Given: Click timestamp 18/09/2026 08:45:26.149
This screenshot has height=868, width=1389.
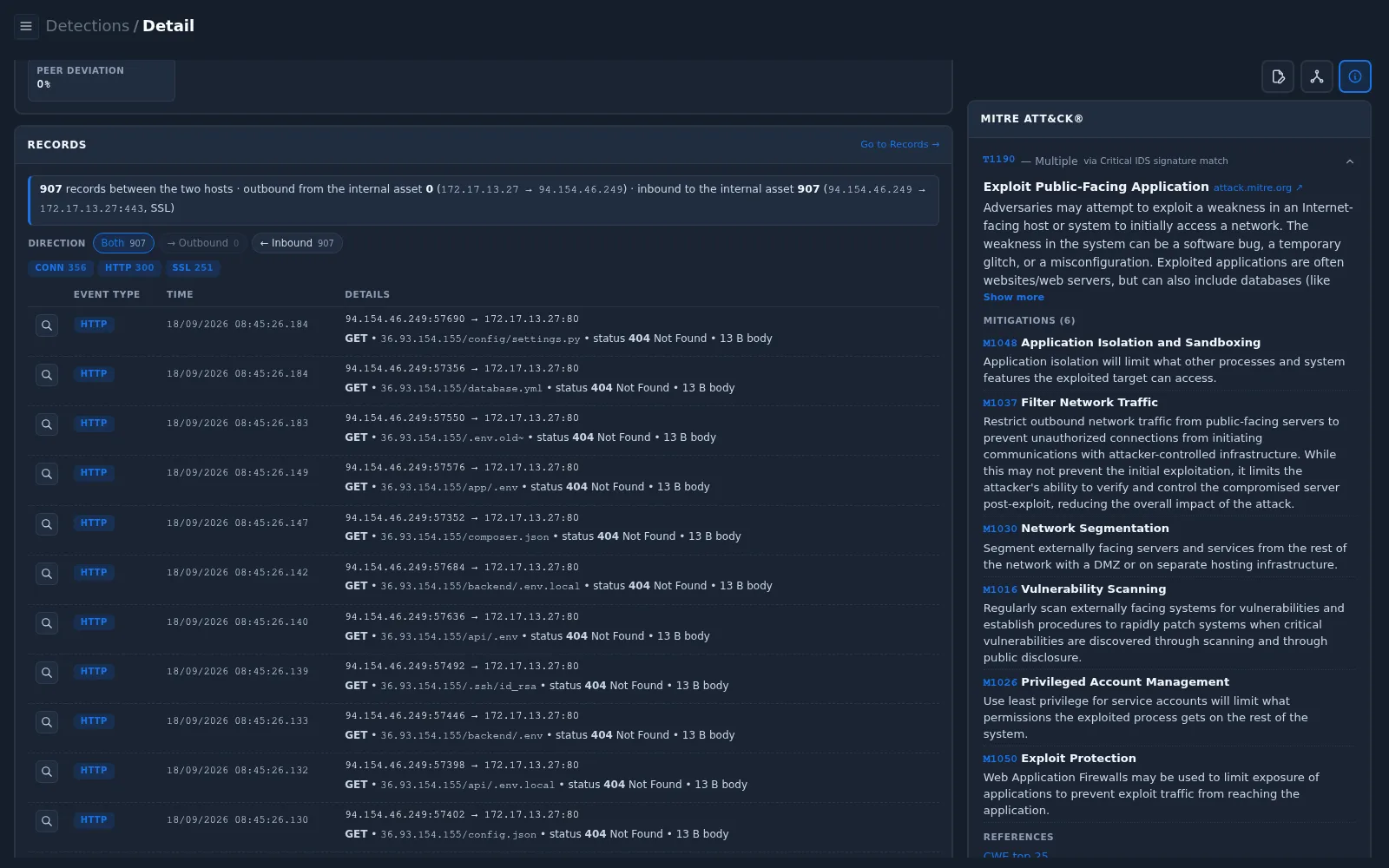Looking at the screenshot, I should [x=237, y=473].
